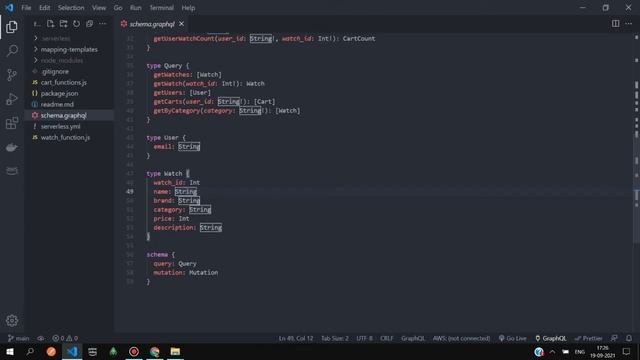Open the Terminal menu
The width and height of the screenshot is (640, 360).
pos(161,8)
